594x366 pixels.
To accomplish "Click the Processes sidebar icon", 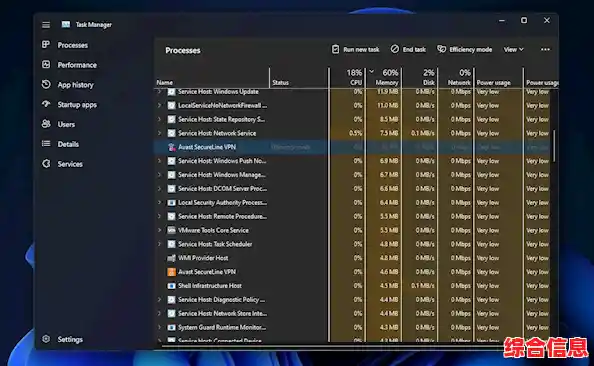I will tap(46, 45).
